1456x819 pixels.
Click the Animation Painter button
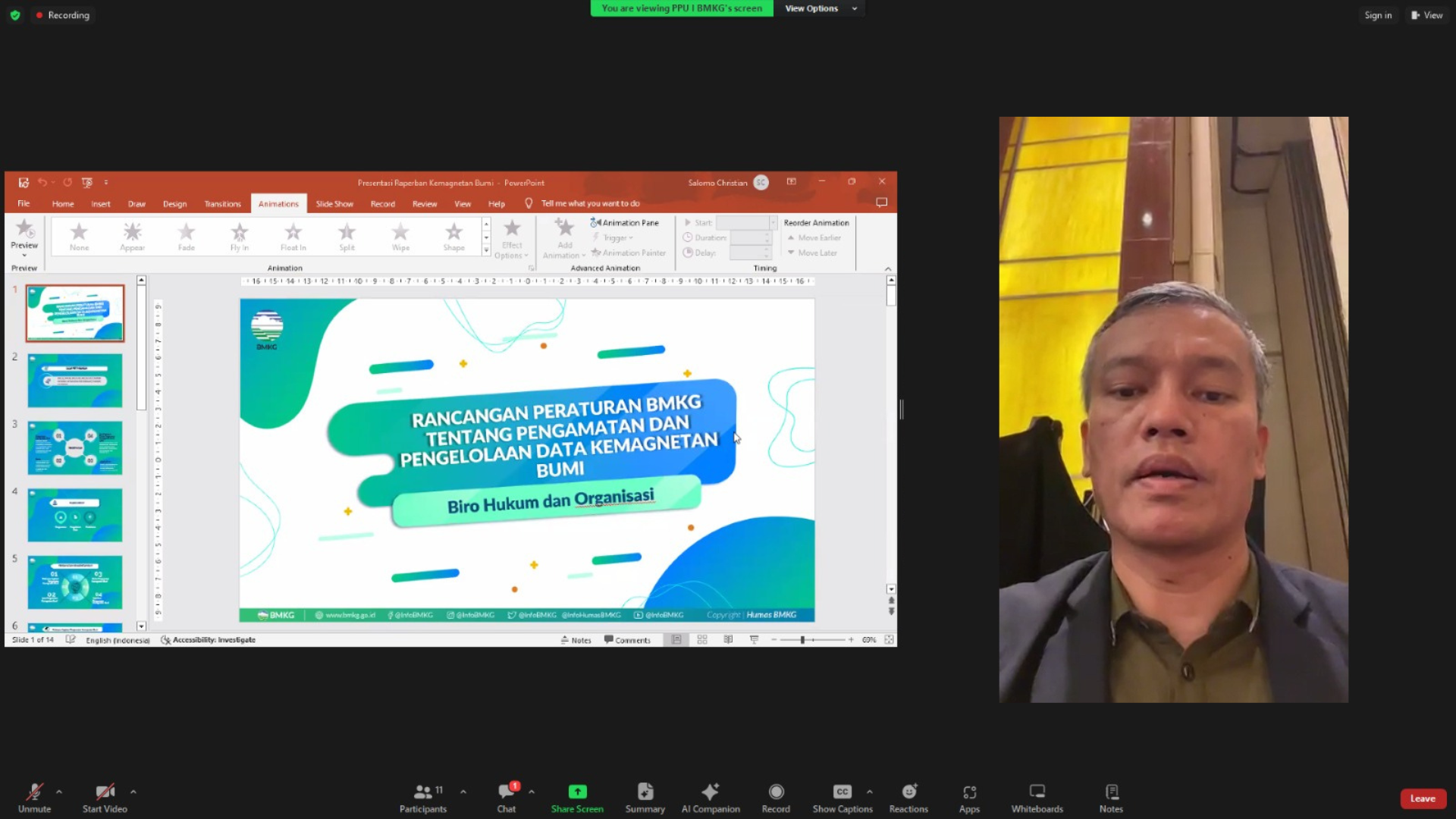pyautogui.click(x=629, y=253)
